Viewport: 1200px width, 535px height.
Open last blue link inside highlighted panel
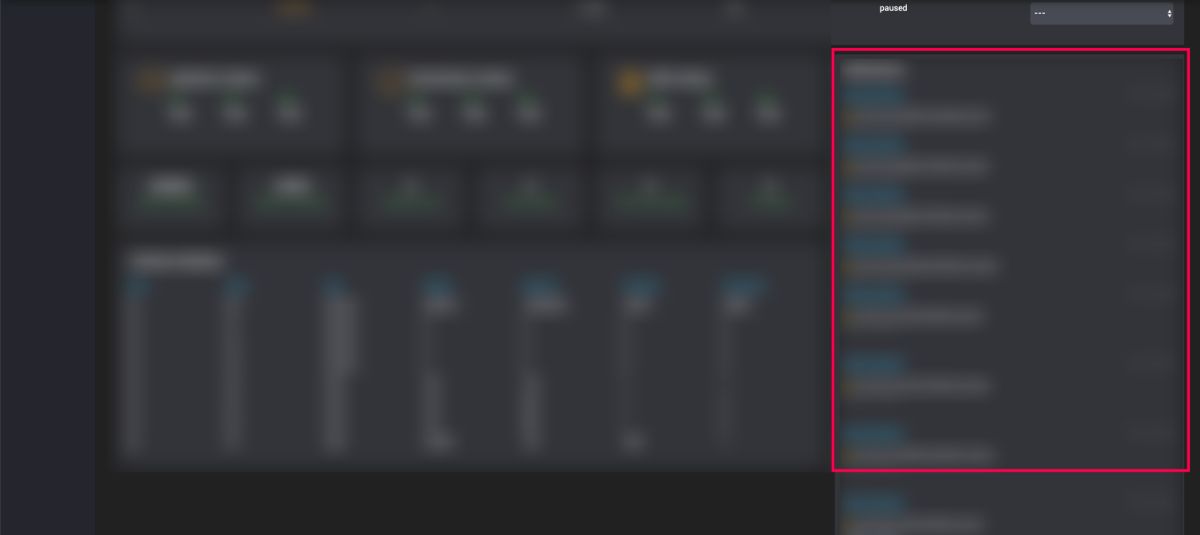coord(873,433)
